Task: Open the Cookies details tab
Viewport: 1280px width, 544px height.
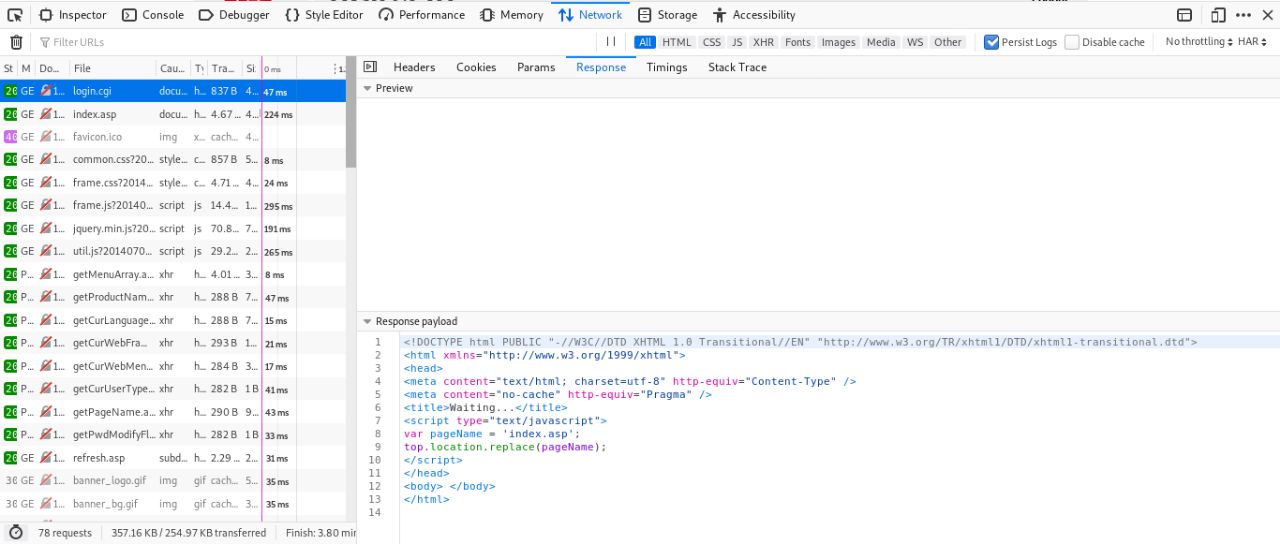Action: [476, 67]
